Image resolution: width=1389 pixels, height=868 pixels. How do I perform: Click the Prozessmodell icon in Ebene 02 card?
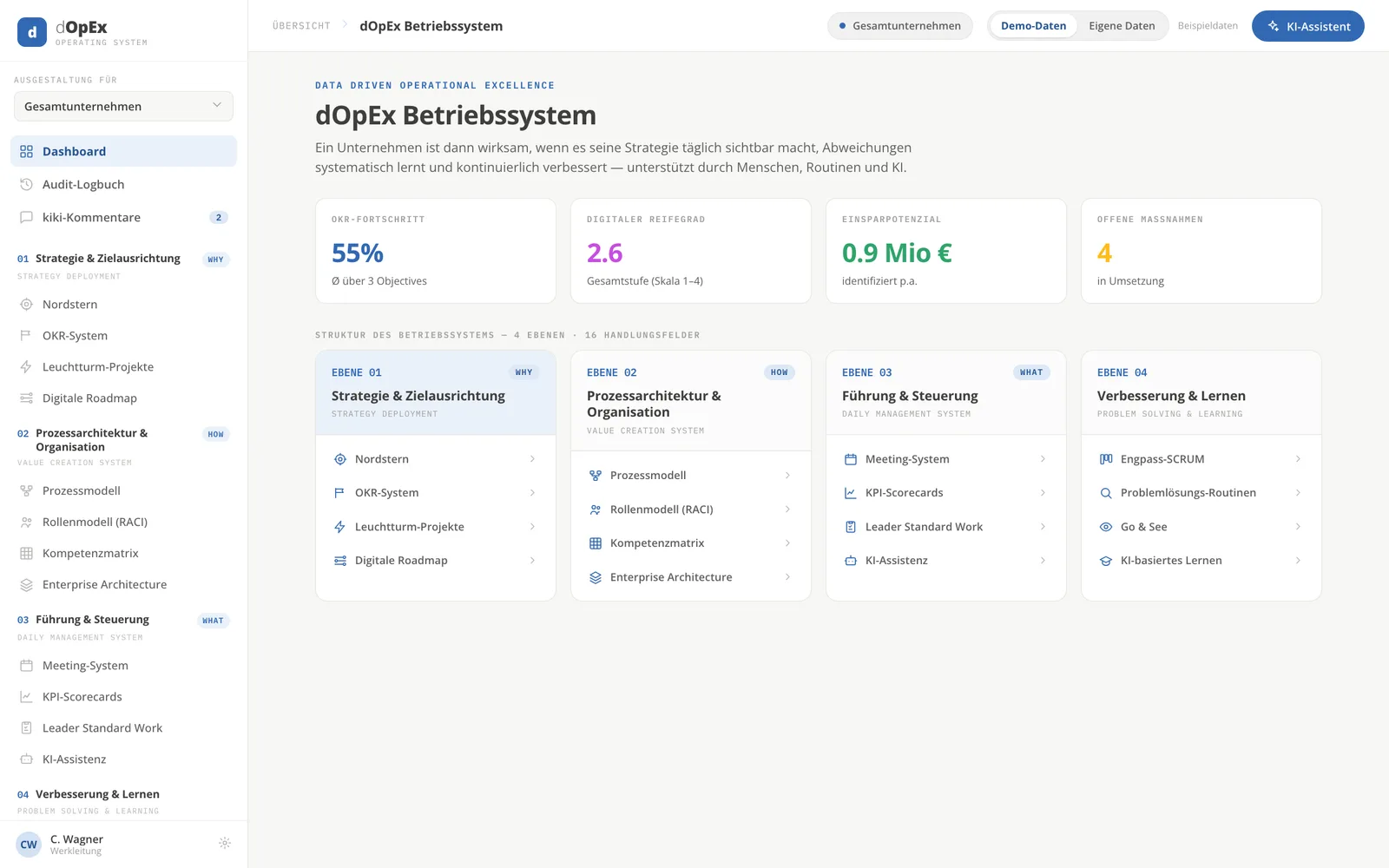(596, 476)
